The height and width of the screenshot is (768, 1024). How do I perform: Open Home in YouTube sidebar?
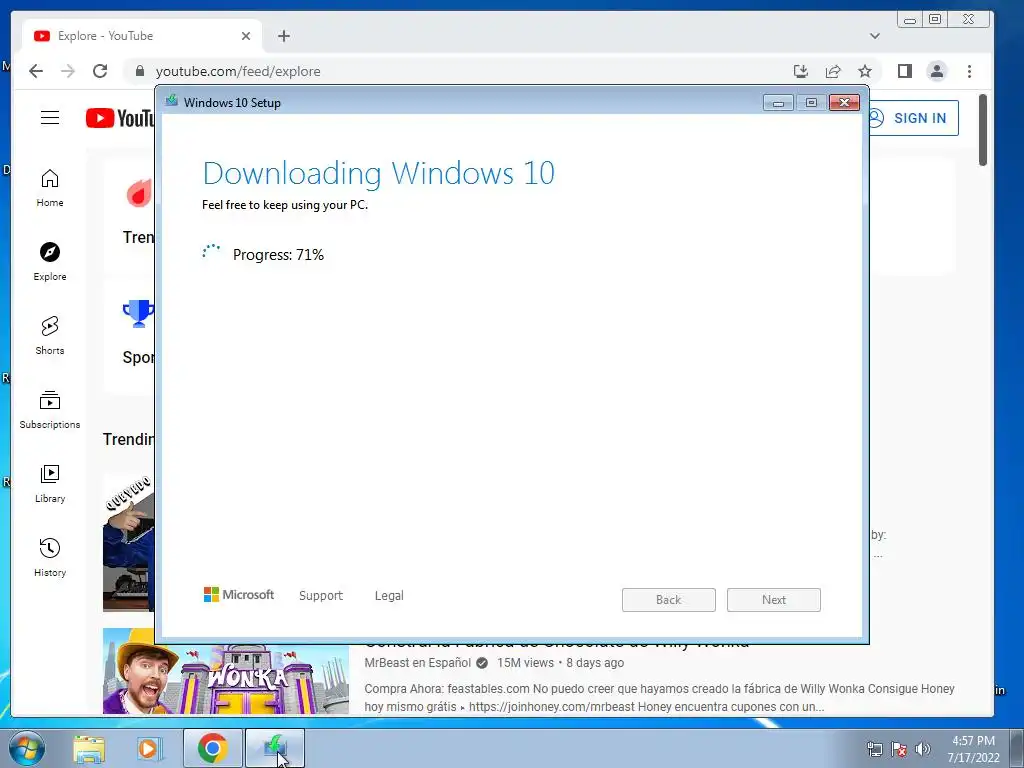(x=50, y=188)
